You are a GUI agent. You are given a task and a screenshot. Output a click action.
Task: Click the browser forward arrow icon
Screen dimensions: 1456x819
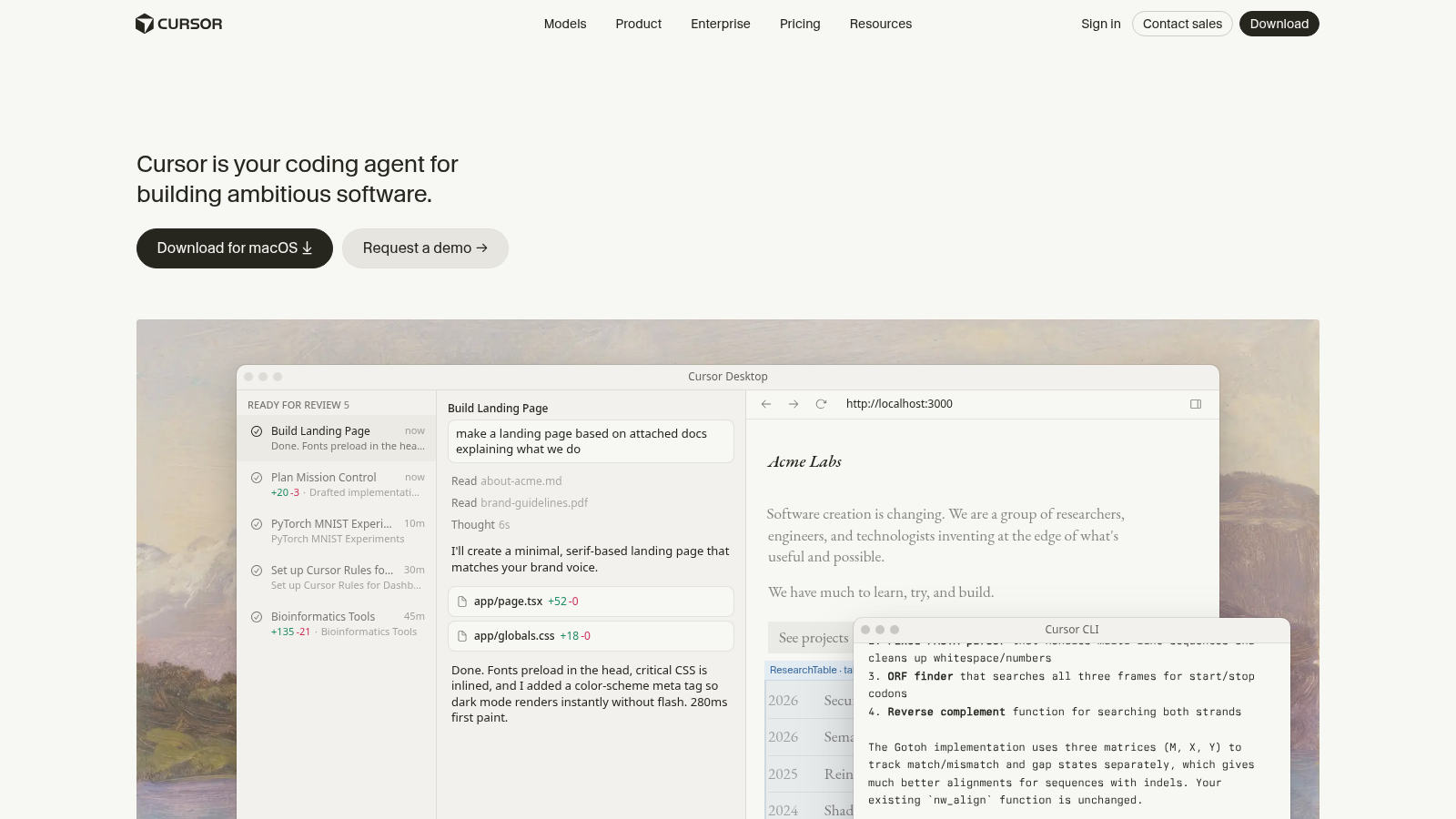click(x=794, y=404)
